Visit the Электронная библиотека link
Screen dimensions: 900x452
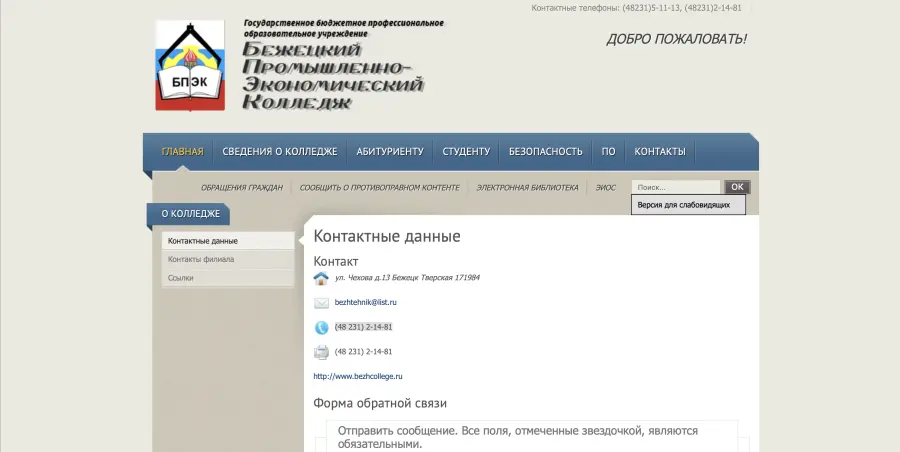pyautogui.click(x=527, y=188)
